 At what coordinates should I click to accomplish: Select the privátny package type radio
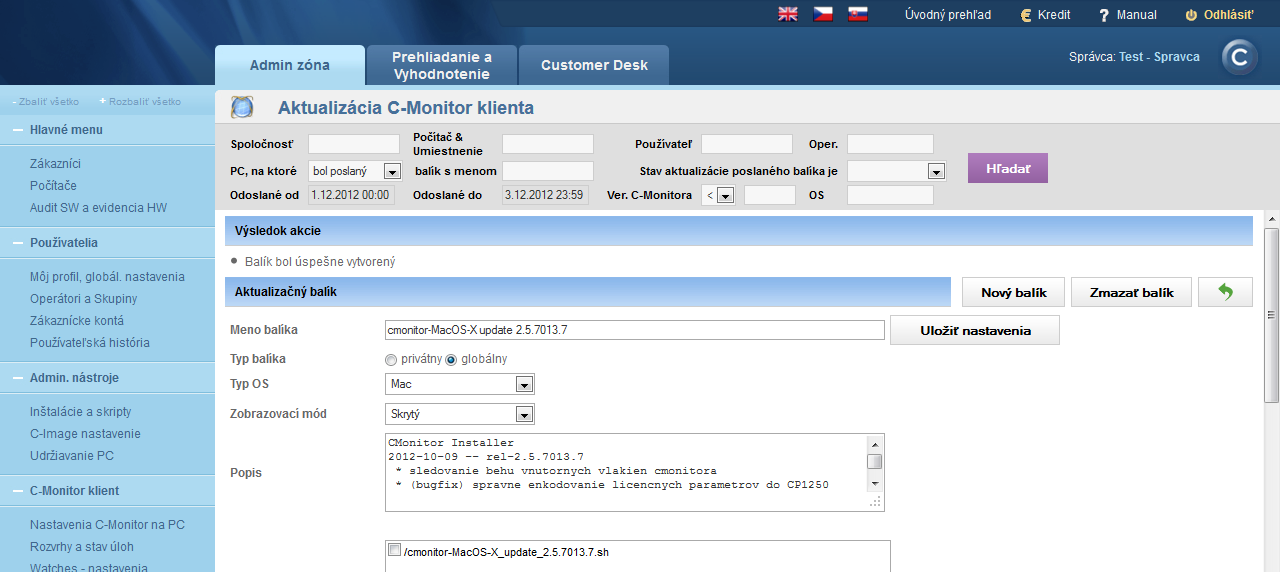pyautogui.click(x=391, y=359)
